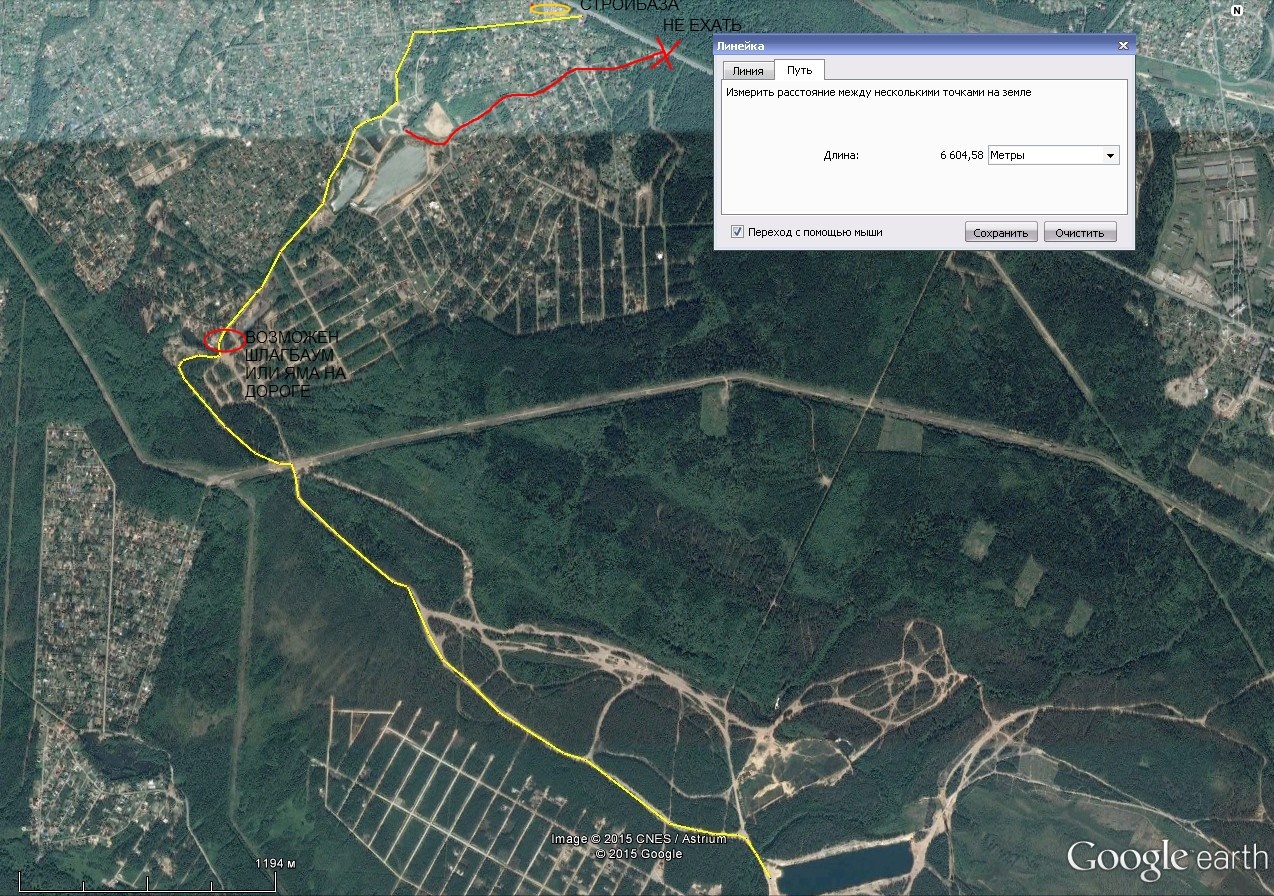Switch to the Линия tab
This screenshot has width=1274, height=896.
click(748, 71)
